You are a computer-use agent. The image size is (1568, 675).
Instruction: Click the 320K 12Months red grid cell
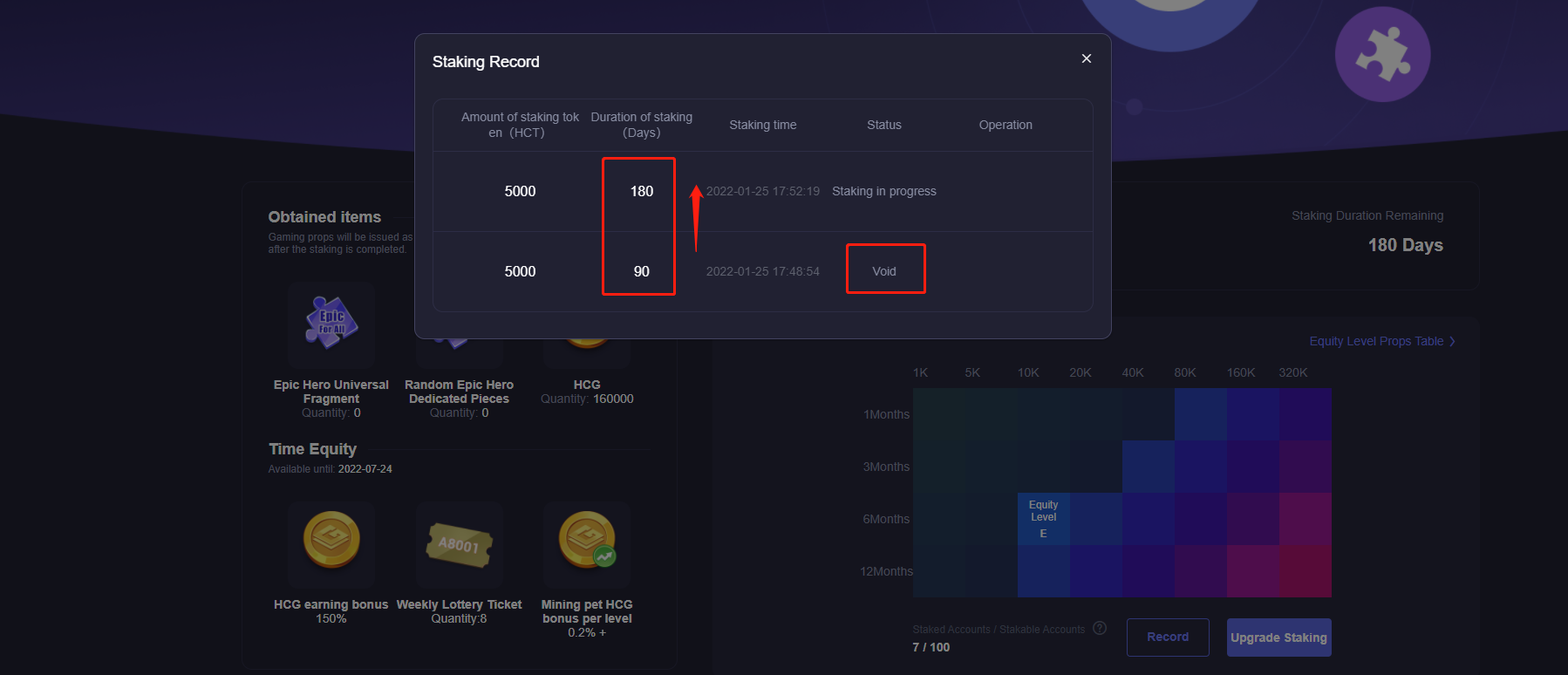(1305, 571)
